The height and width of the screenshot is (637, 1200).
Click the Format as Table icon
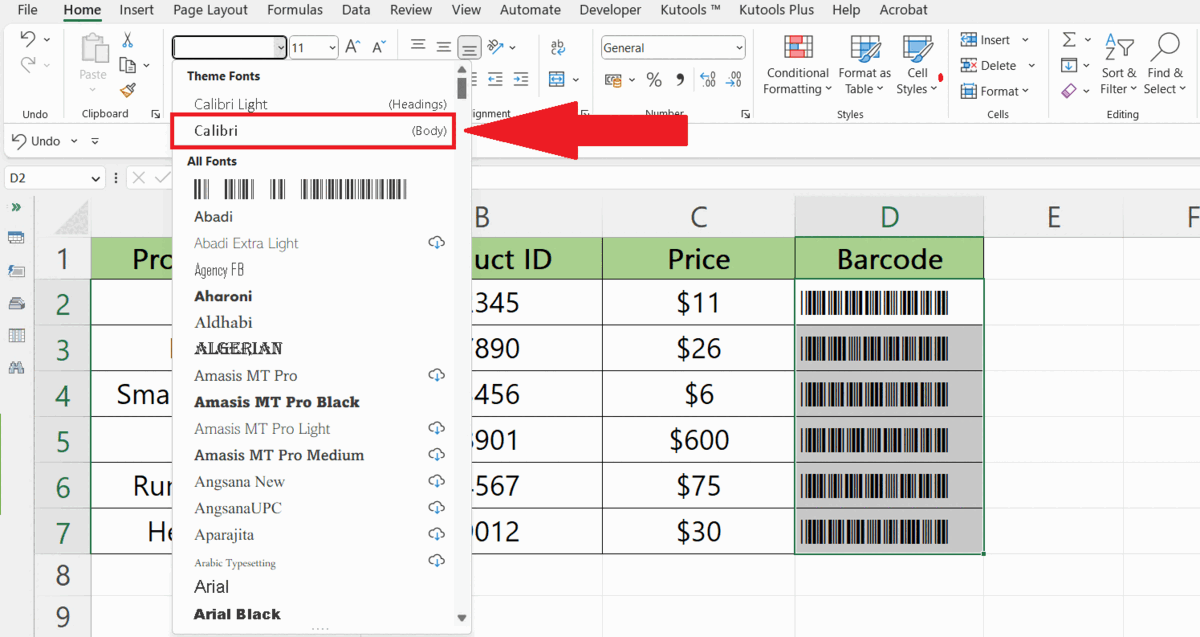[x=864, y=65]
